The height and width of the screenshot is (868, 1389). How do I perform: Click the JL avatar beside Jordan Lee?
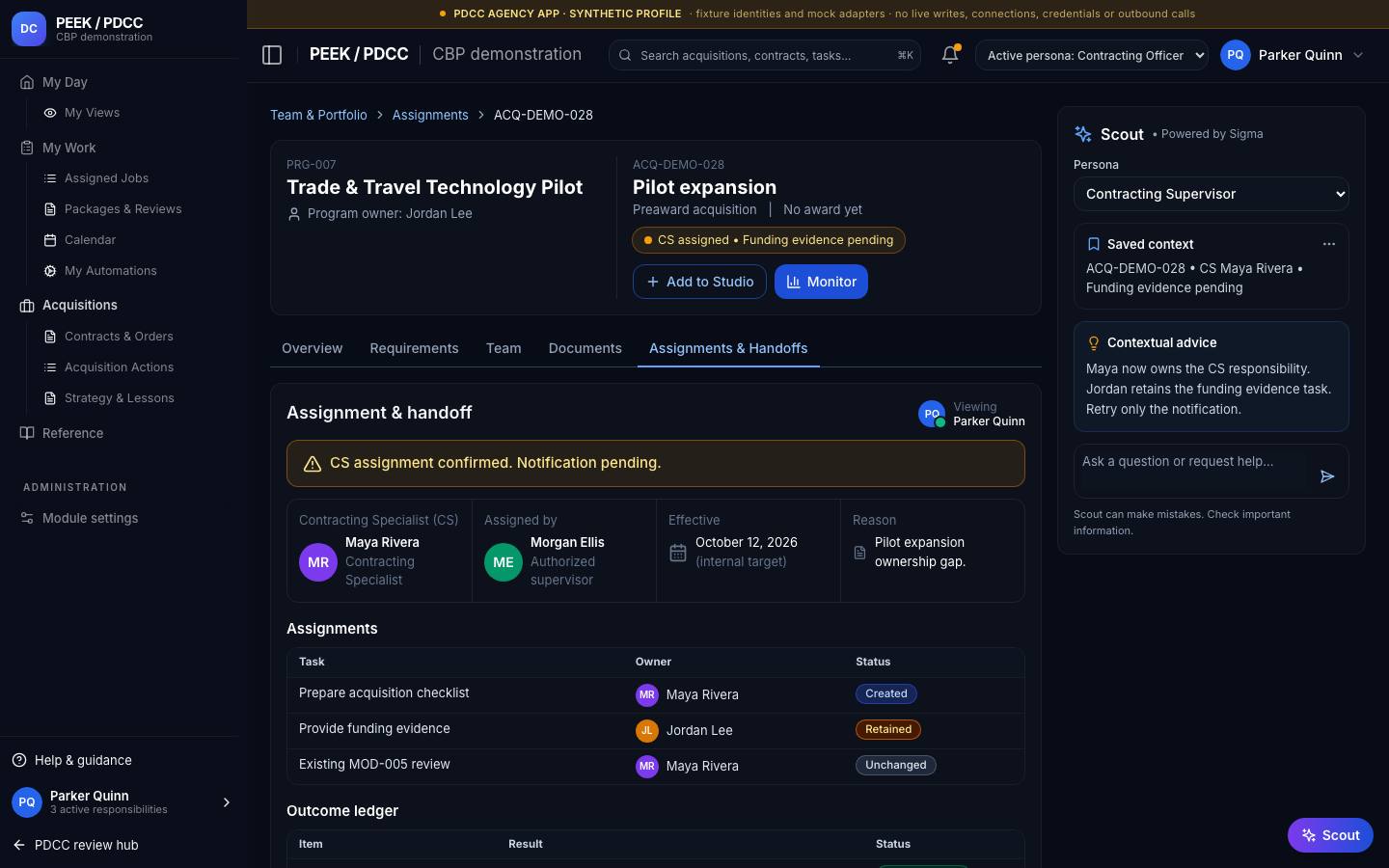coord(647,730)
